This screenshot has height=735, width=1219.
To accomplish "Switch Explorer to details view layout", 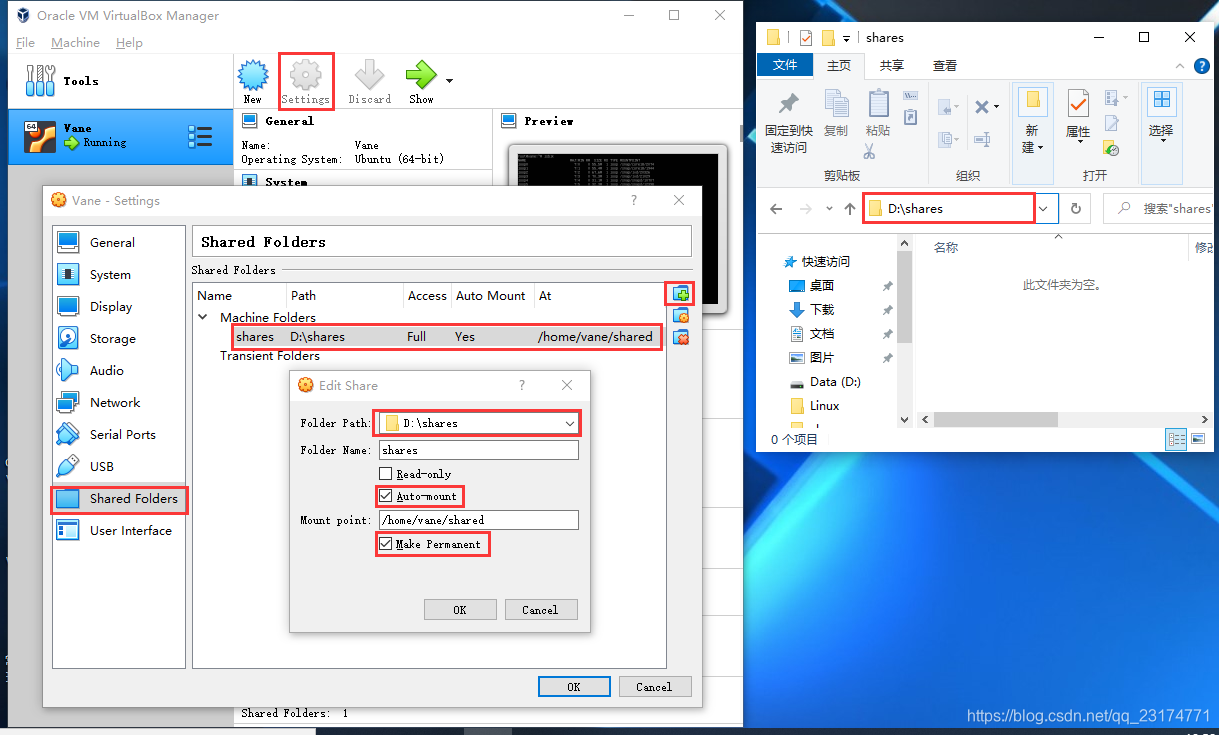I will (x=1177, y=439).
